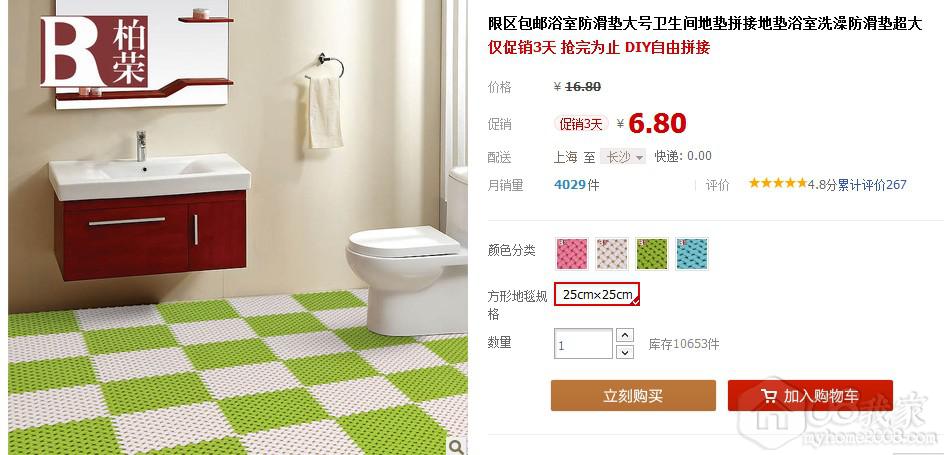Click the 促销3天 promotion tag

(581, 124)
